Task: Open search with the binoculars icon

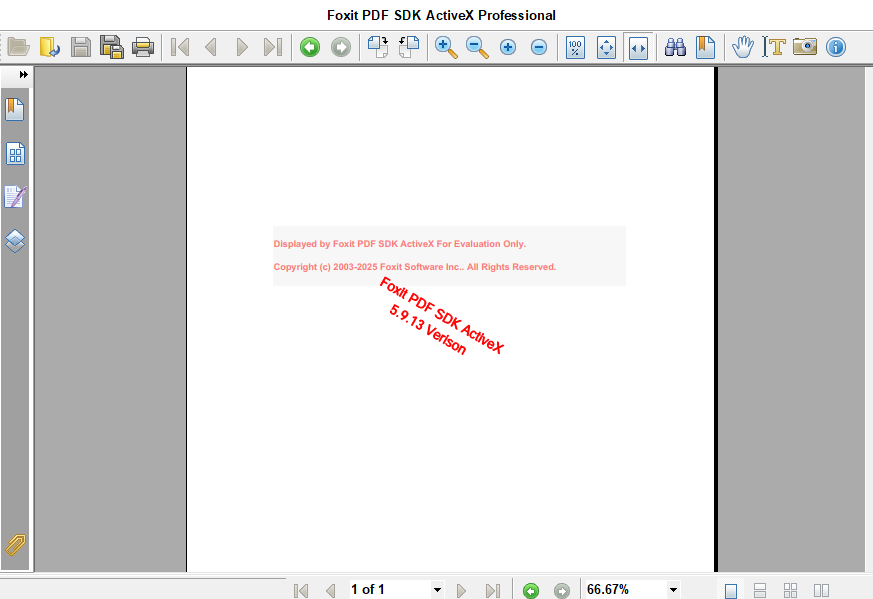Action: [x=675, y=47]
